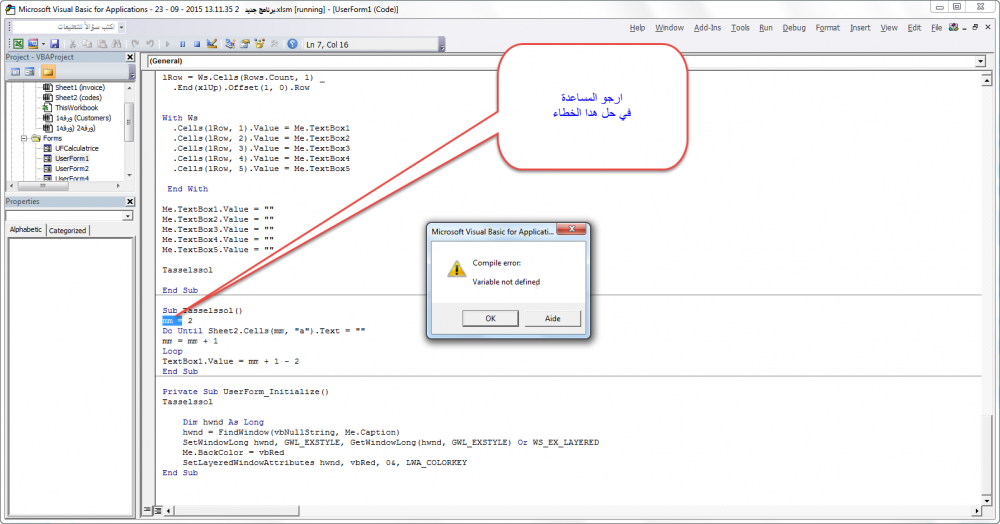The height and width of the screenshot is (524, 1000).
Task: Click the code window horizontal scrollbar thumb
Action: tap(237, 511)
